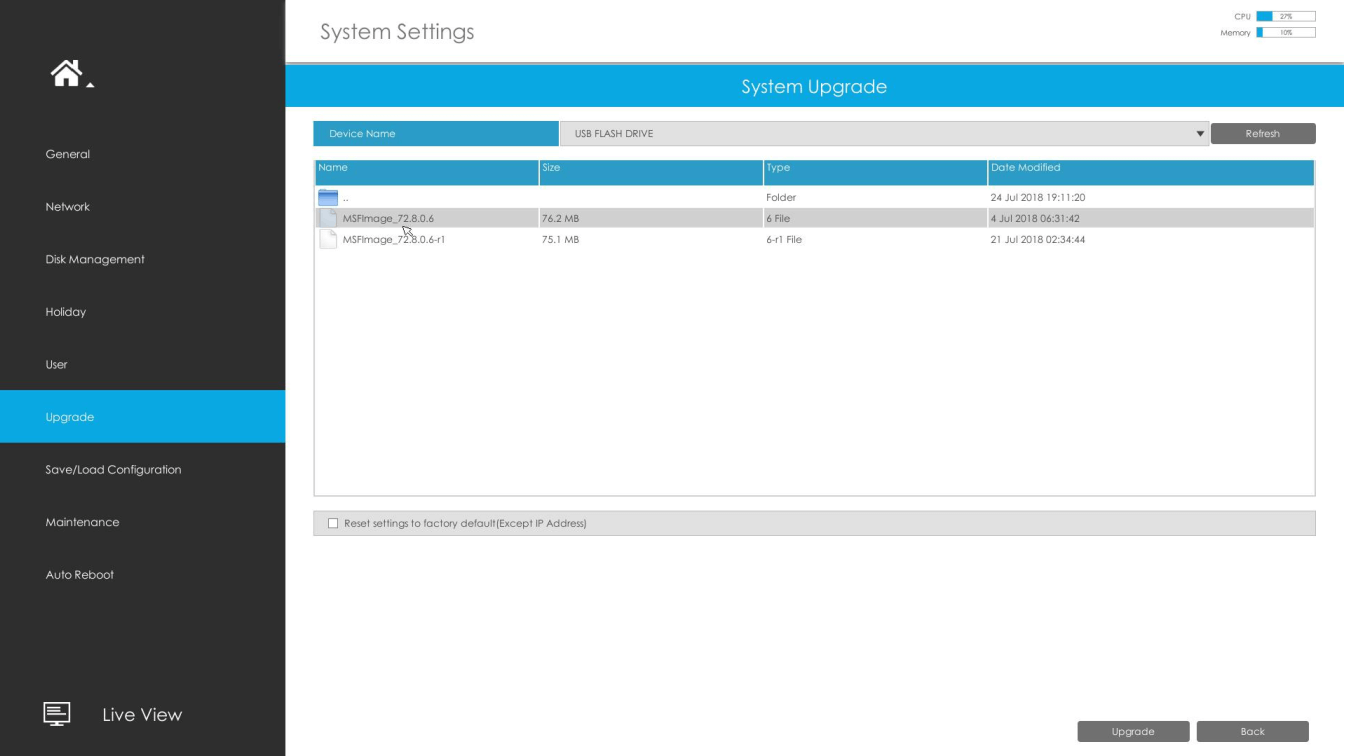Image resolution: width=1352 pixels, height=756 pixels.
Task: Go to Network settings
Action: tap(68, 207)
